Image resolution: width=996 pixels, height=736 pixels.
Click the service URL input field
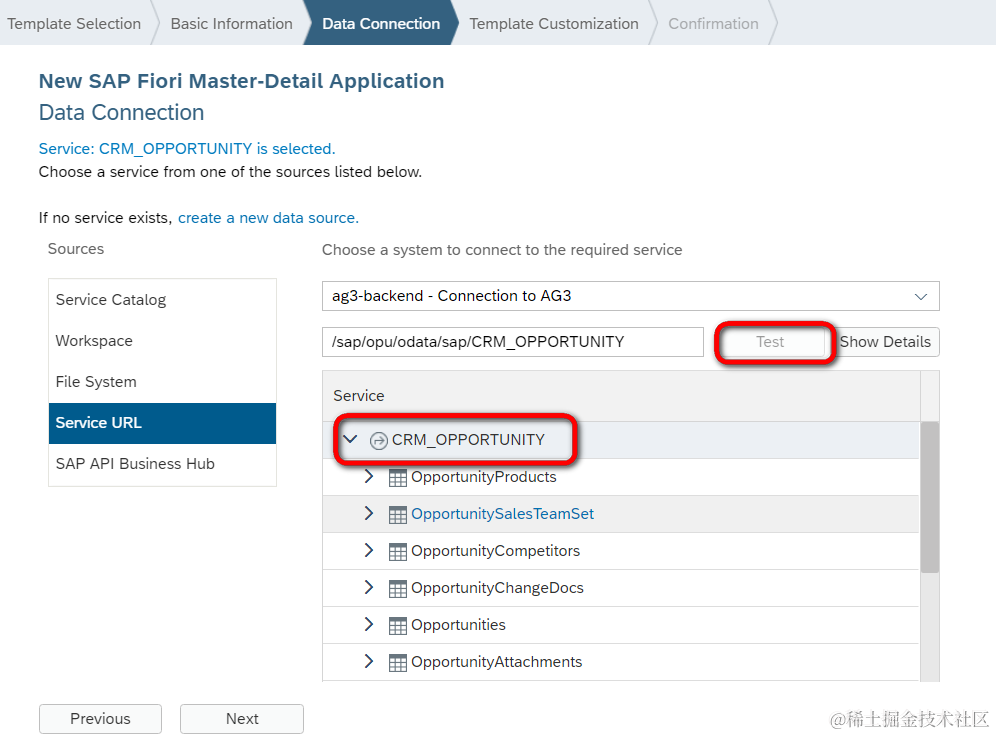click(x=513, y=342)
